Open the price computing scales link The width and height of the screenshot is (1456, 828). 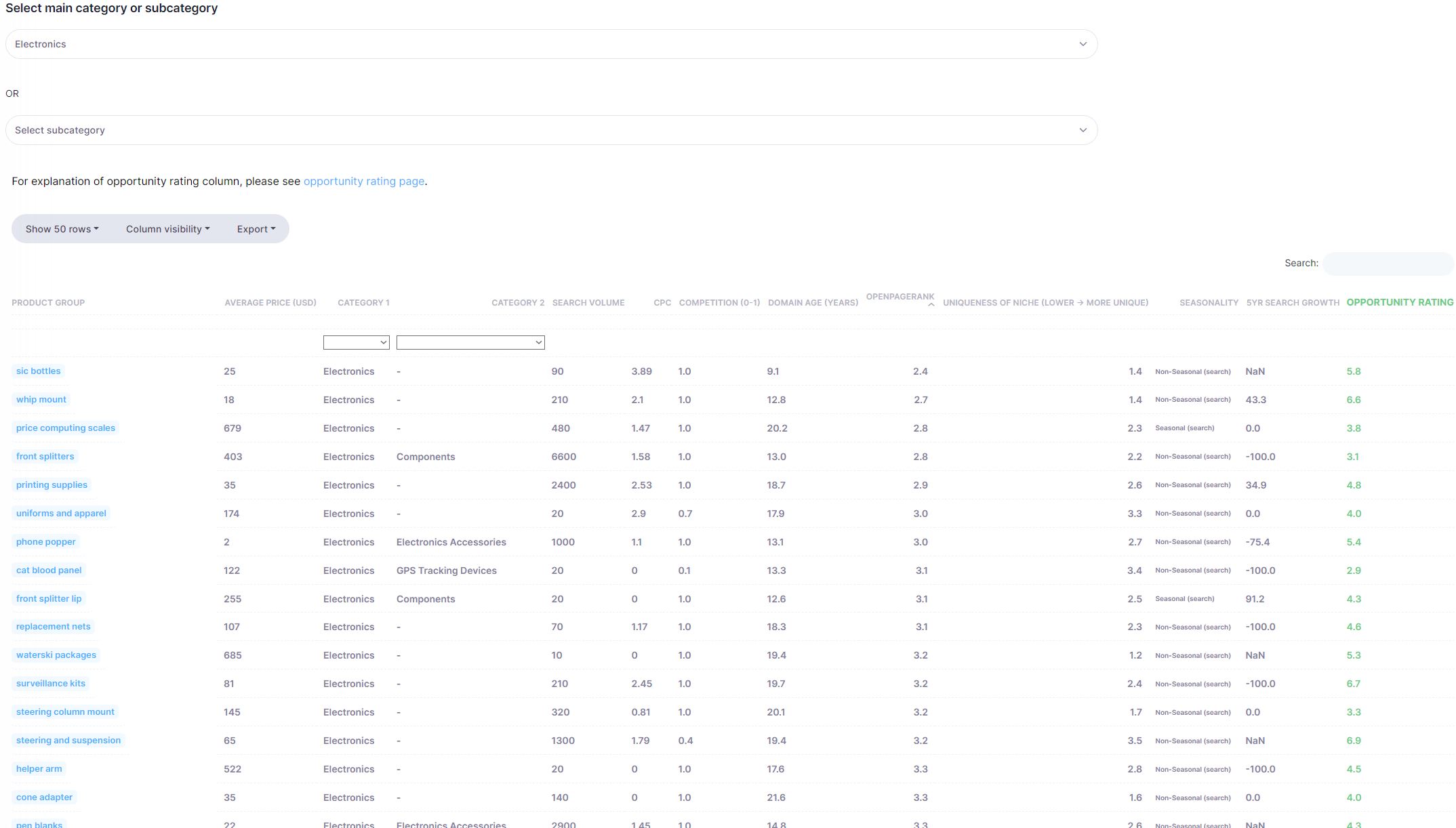66,428
